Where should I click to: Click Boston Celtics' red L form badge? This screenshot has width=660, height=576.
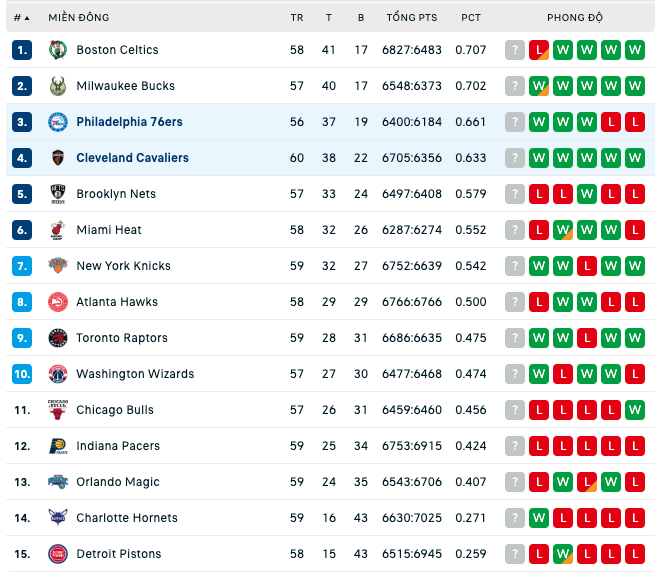539,50
